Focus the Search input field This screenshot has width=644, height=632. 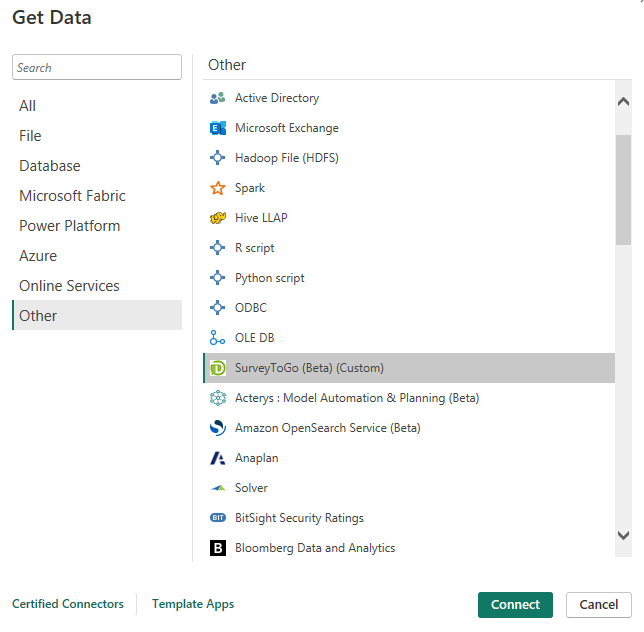(97, 67)
